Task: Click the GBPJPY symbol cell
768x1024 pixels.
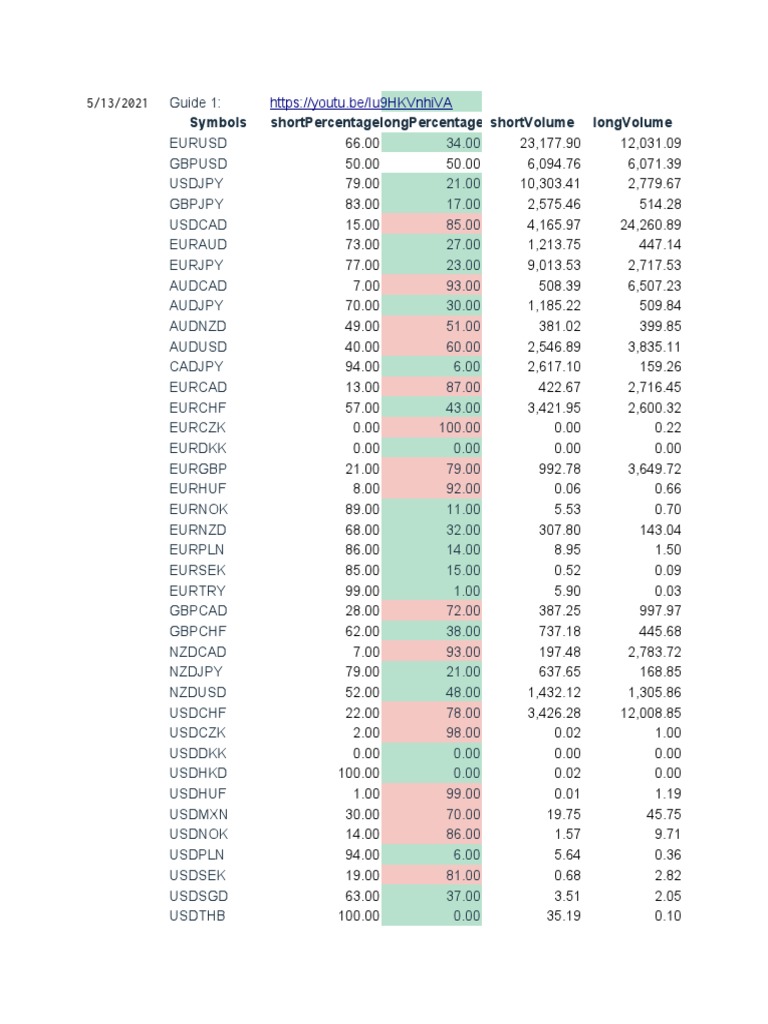Action: click(197, 204)
